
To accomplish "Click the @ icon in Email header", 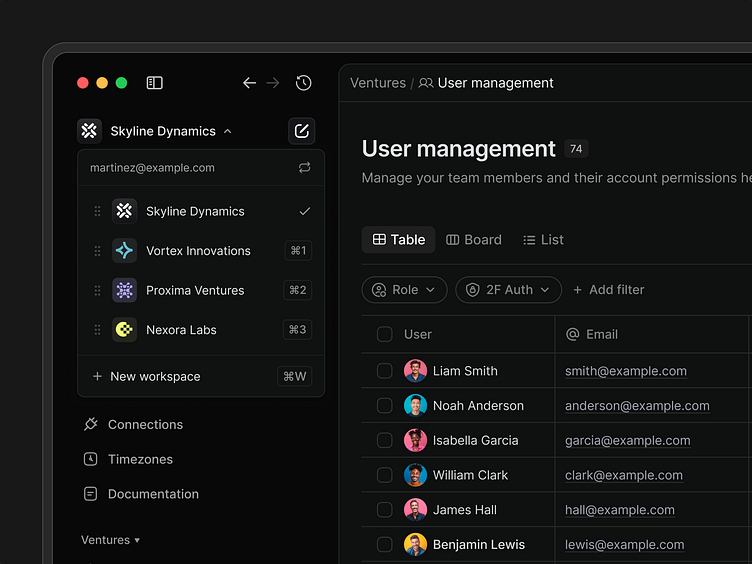I will (573, 334).
